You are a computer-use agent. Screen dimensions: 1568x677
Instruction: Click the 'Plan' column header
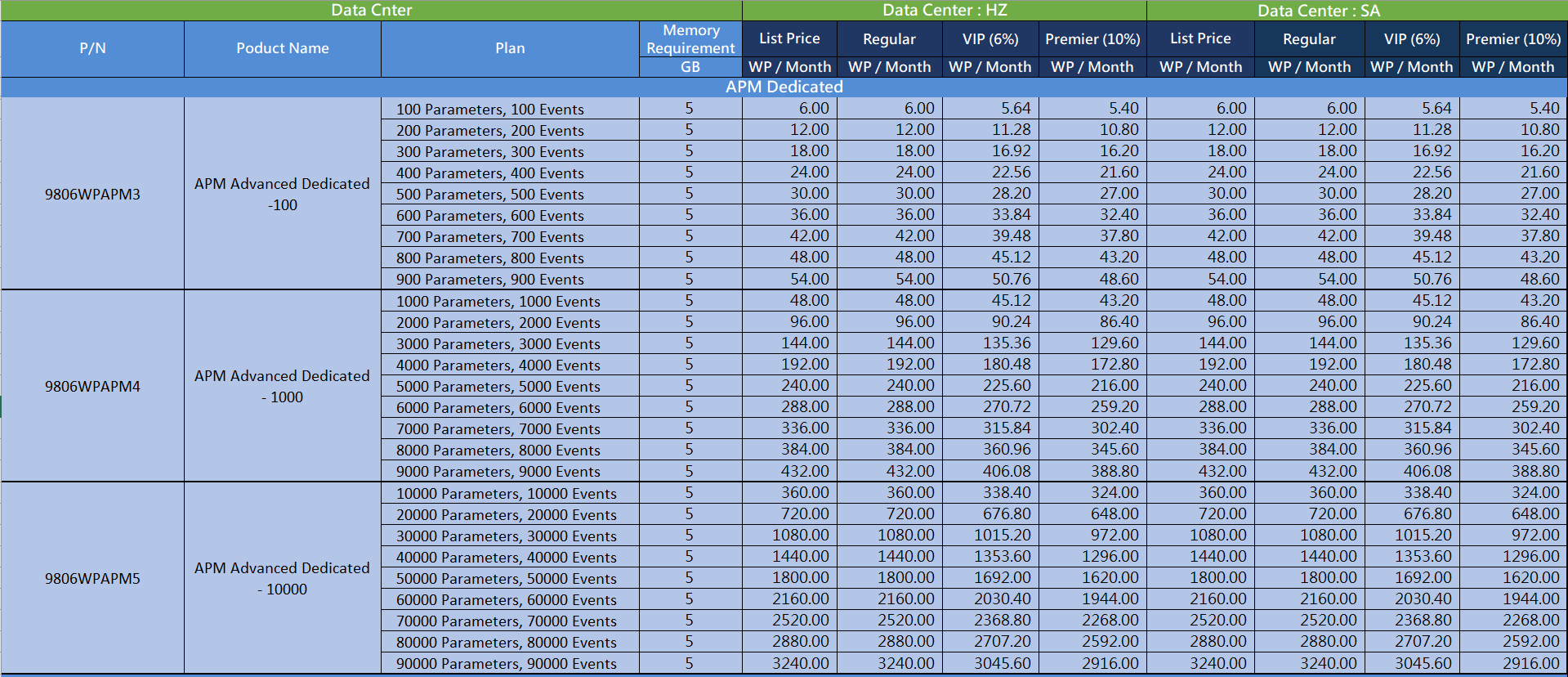510,48
